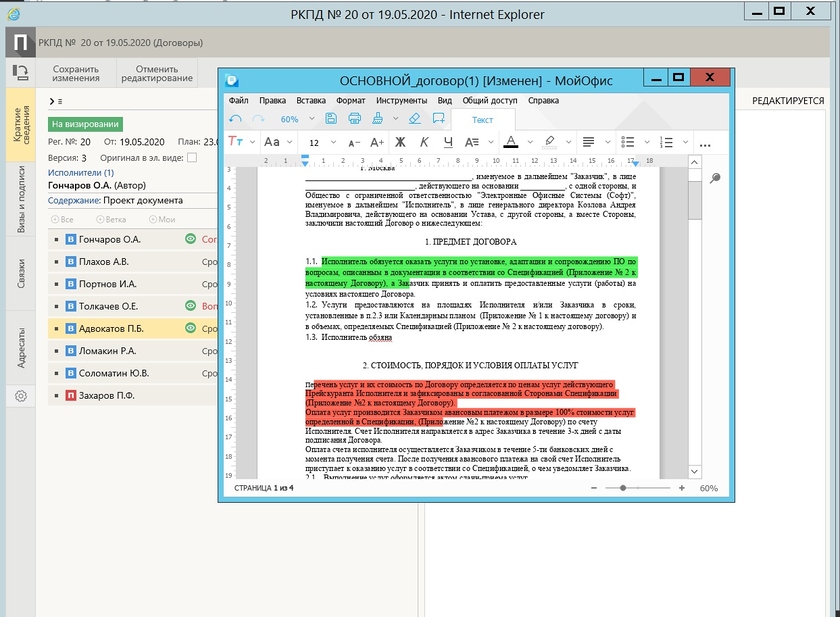Viewport: 840px width, 617px height.
Task: Toggle eye icon next to Гончаров О.А.
Action: [189, 240]
